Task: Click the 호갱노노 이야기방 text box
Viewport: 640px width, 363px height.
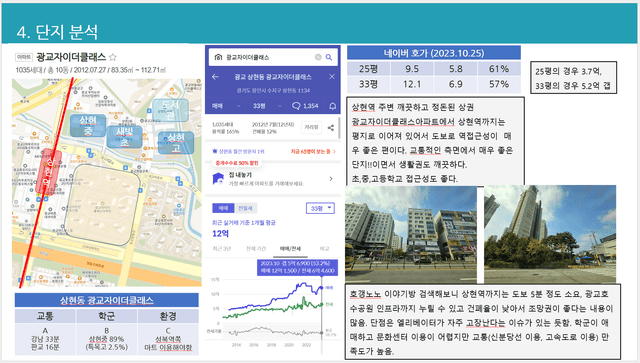Action: [483, 322]
